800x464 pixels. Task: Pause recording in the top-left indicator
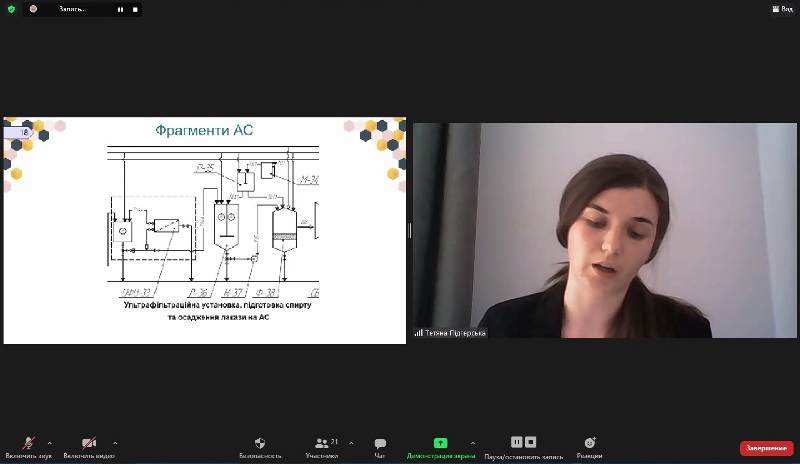tap(120, 9)
